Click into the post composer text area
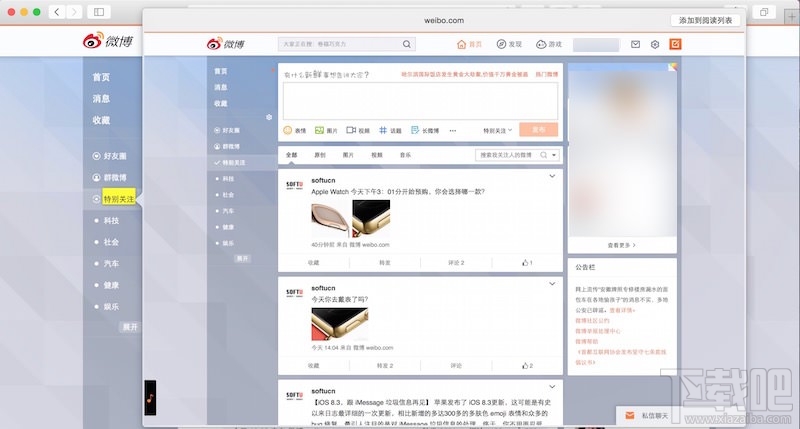 [420, 101]
